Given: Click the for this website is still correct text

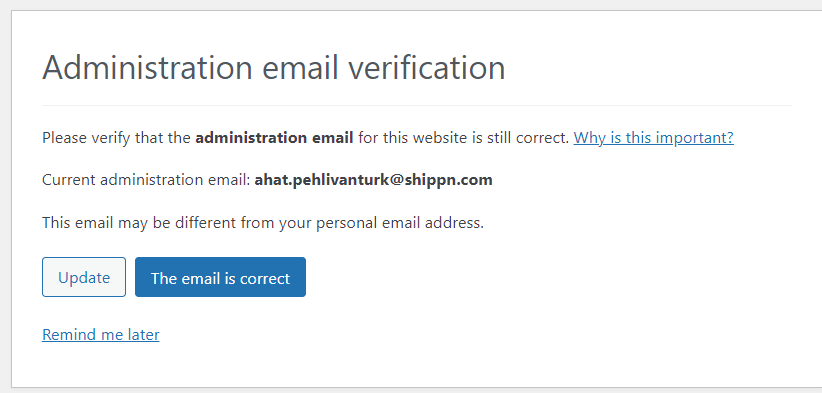Looking at the screenshot, I should click(x=464, y=138).
